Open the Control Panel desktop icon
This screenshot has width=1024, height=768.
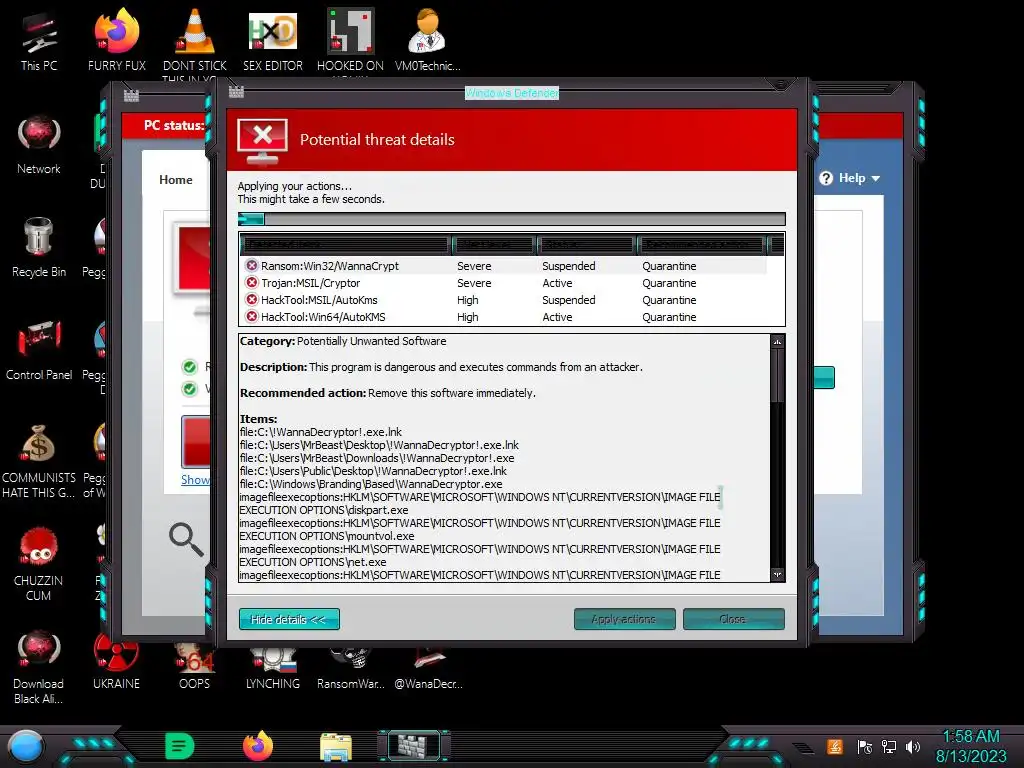pos(39,351)
